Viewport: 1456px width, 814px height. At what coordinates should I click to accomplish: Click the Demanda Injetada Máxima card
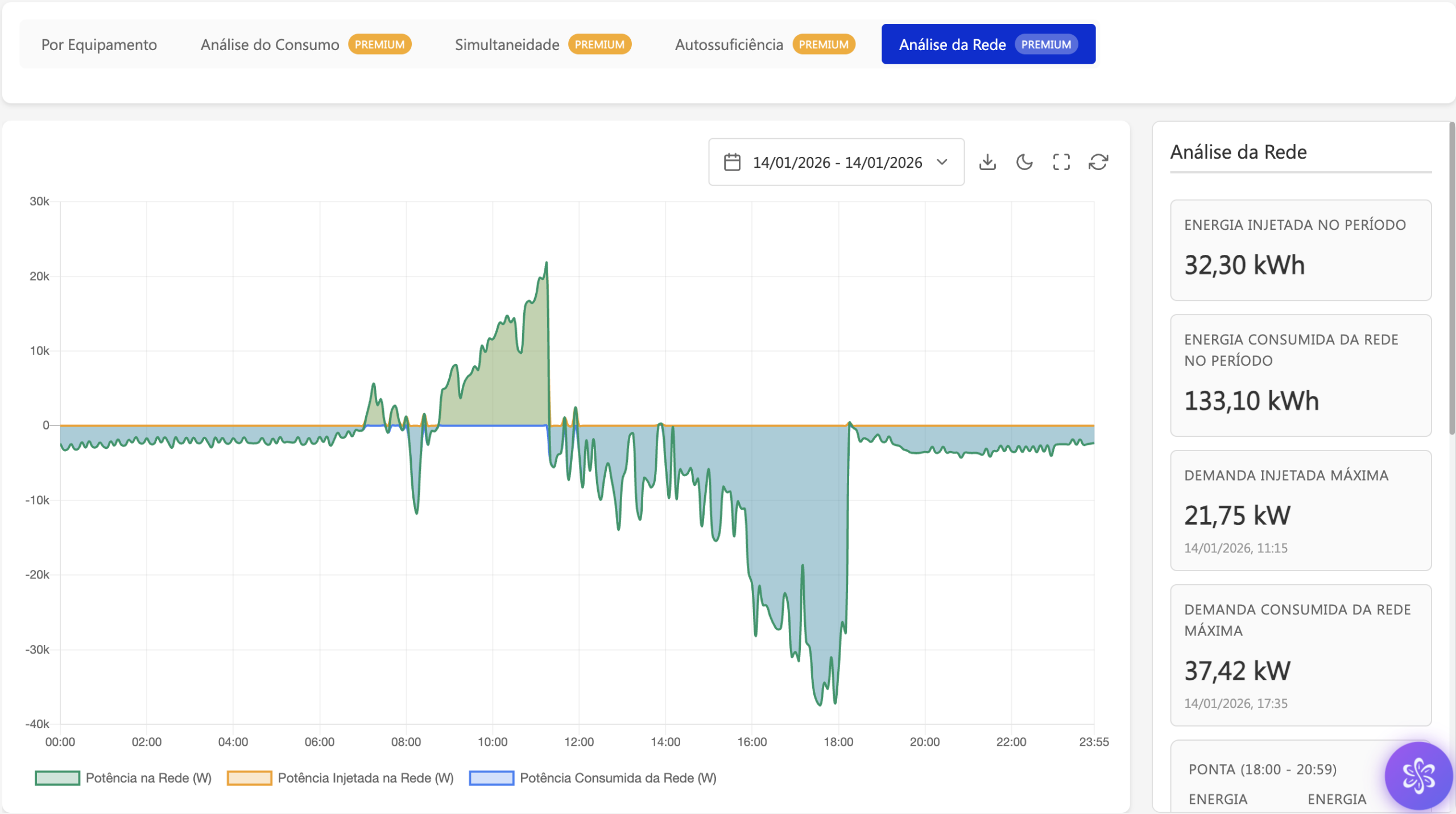(x=1300, y=510)
